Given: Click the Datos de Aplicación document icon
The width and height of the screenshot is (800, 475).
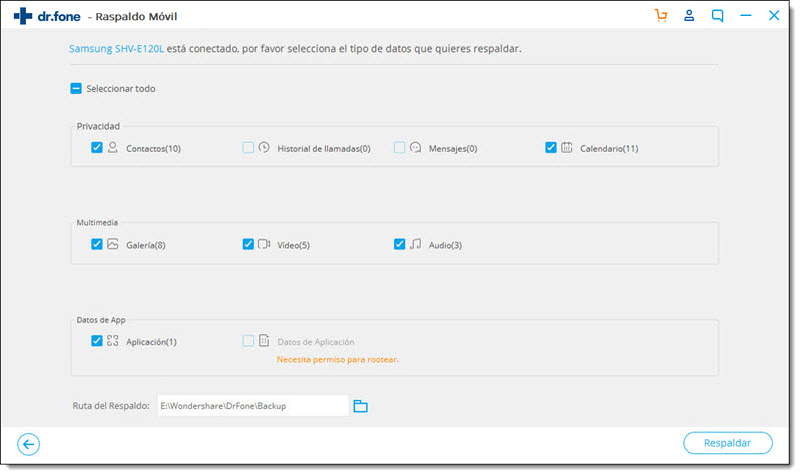Looking at the screenshot, I should click(x=264, y=340).
